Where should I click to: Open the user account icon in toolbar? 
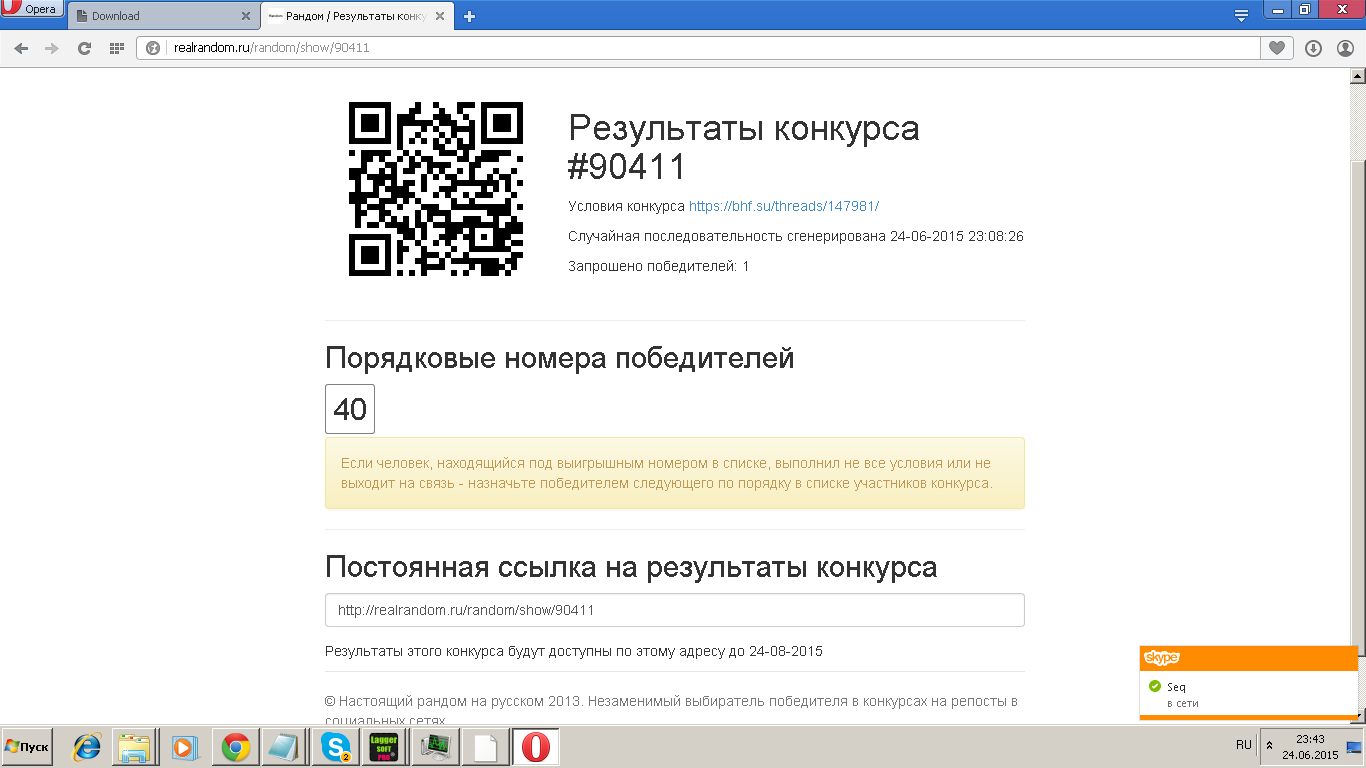(x=1345, y=48)
